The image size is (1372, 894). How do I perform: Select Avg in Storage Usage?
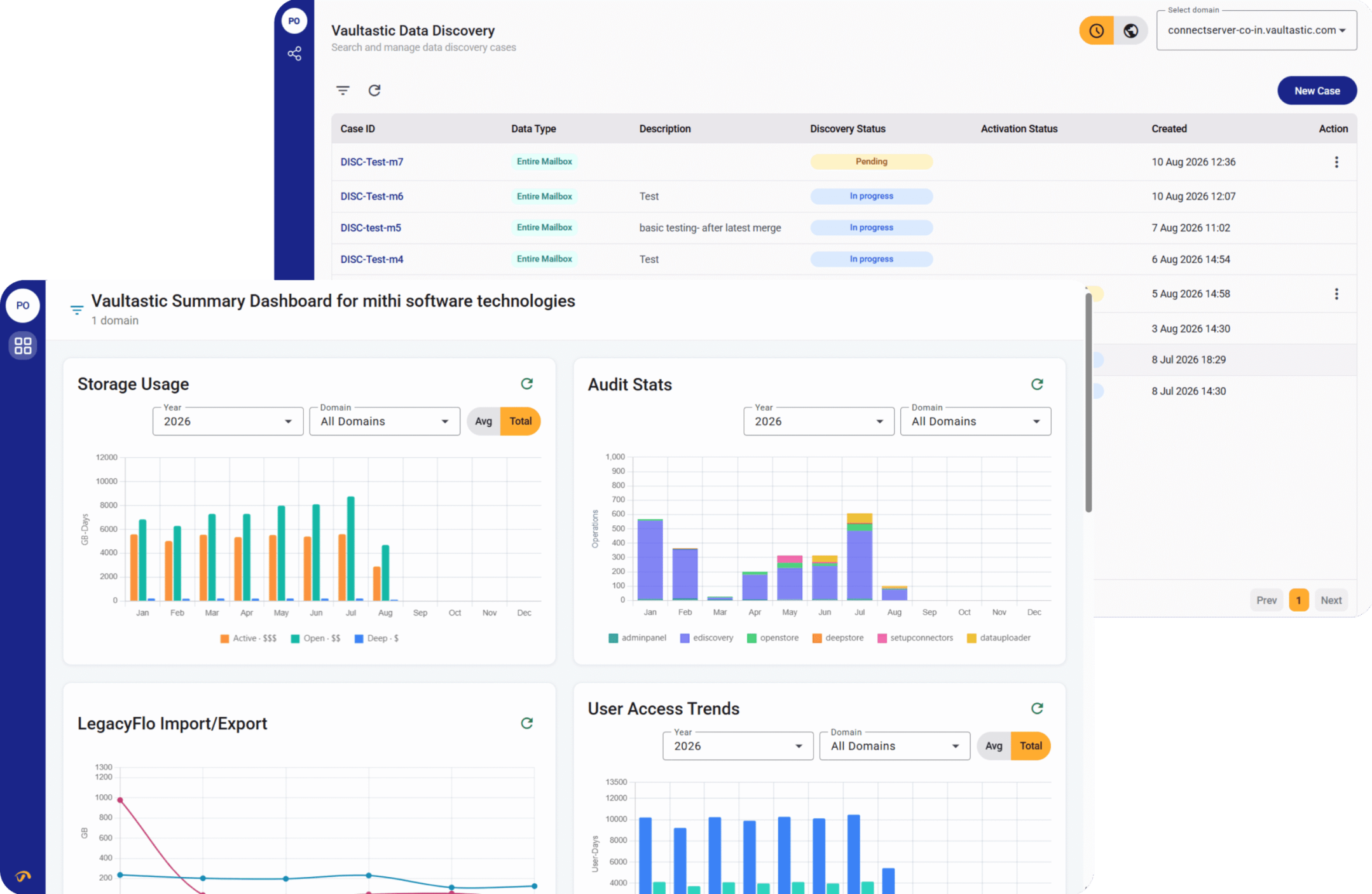point(483,421)
